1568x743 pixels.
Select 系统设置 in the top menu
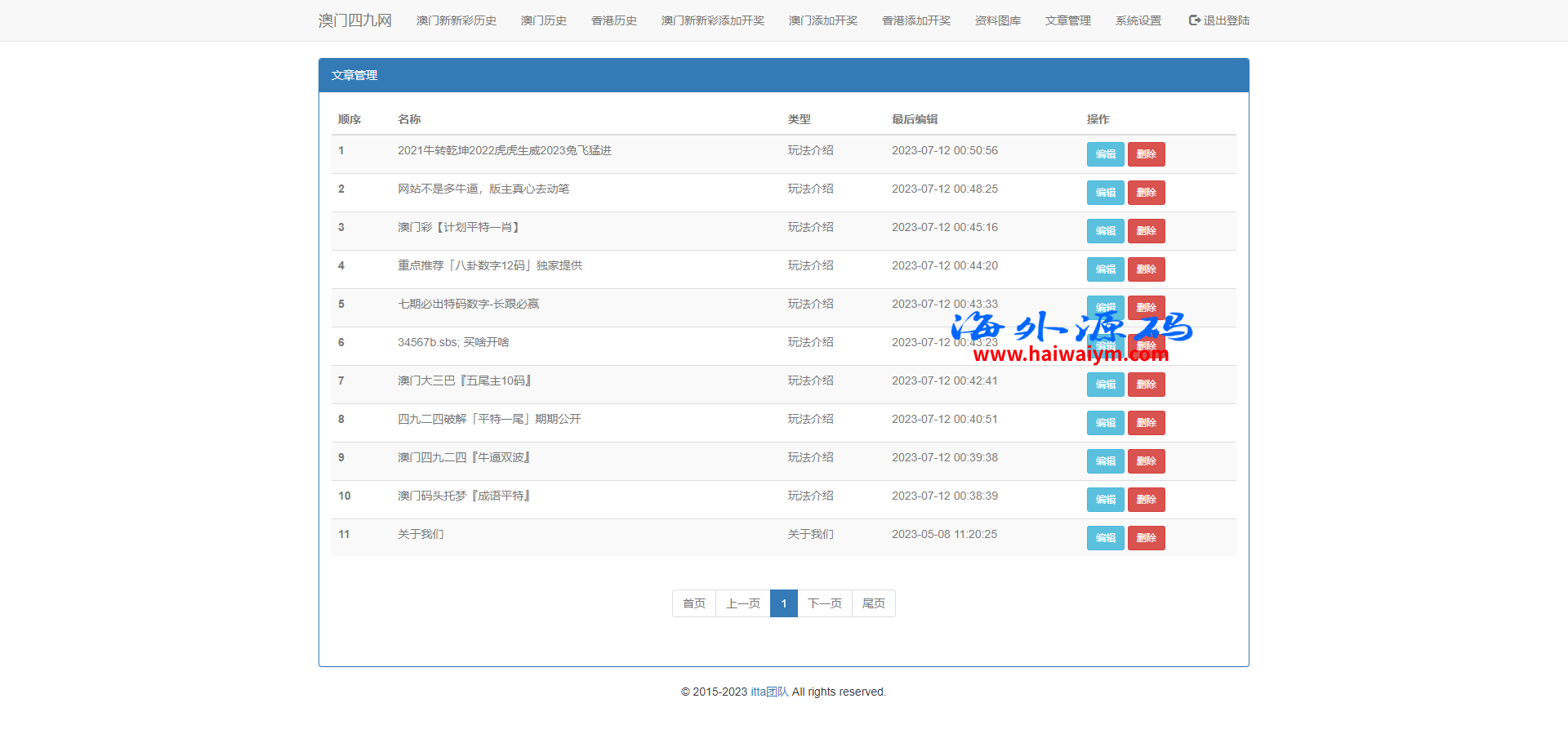coord(1138,20)
